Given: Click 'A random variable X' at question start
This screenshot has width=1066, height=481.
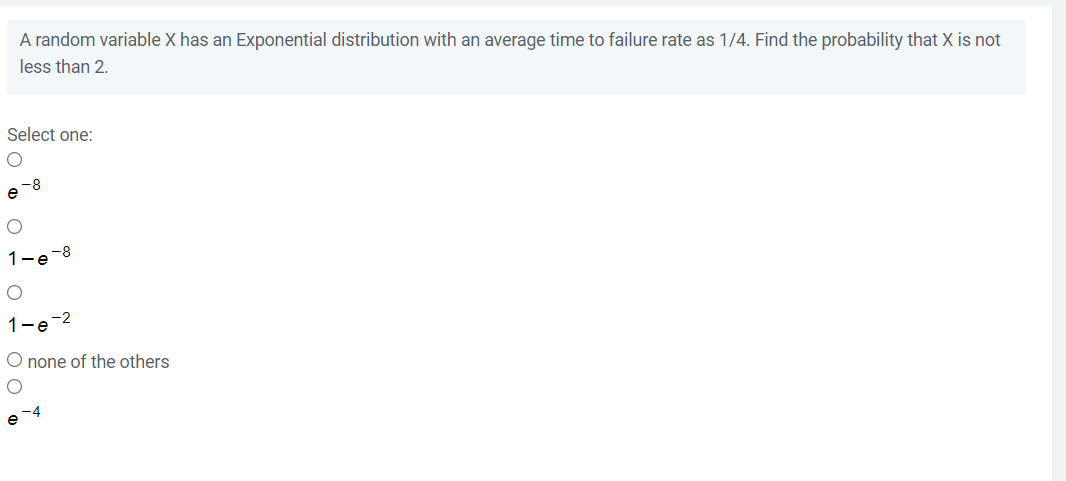Looking at the screenshot, I should 98,40.
